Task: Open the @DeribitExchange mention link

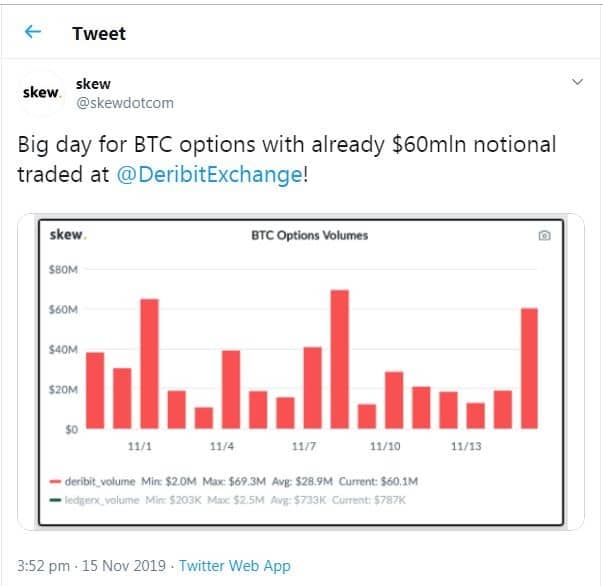Action: coord(210,175)
